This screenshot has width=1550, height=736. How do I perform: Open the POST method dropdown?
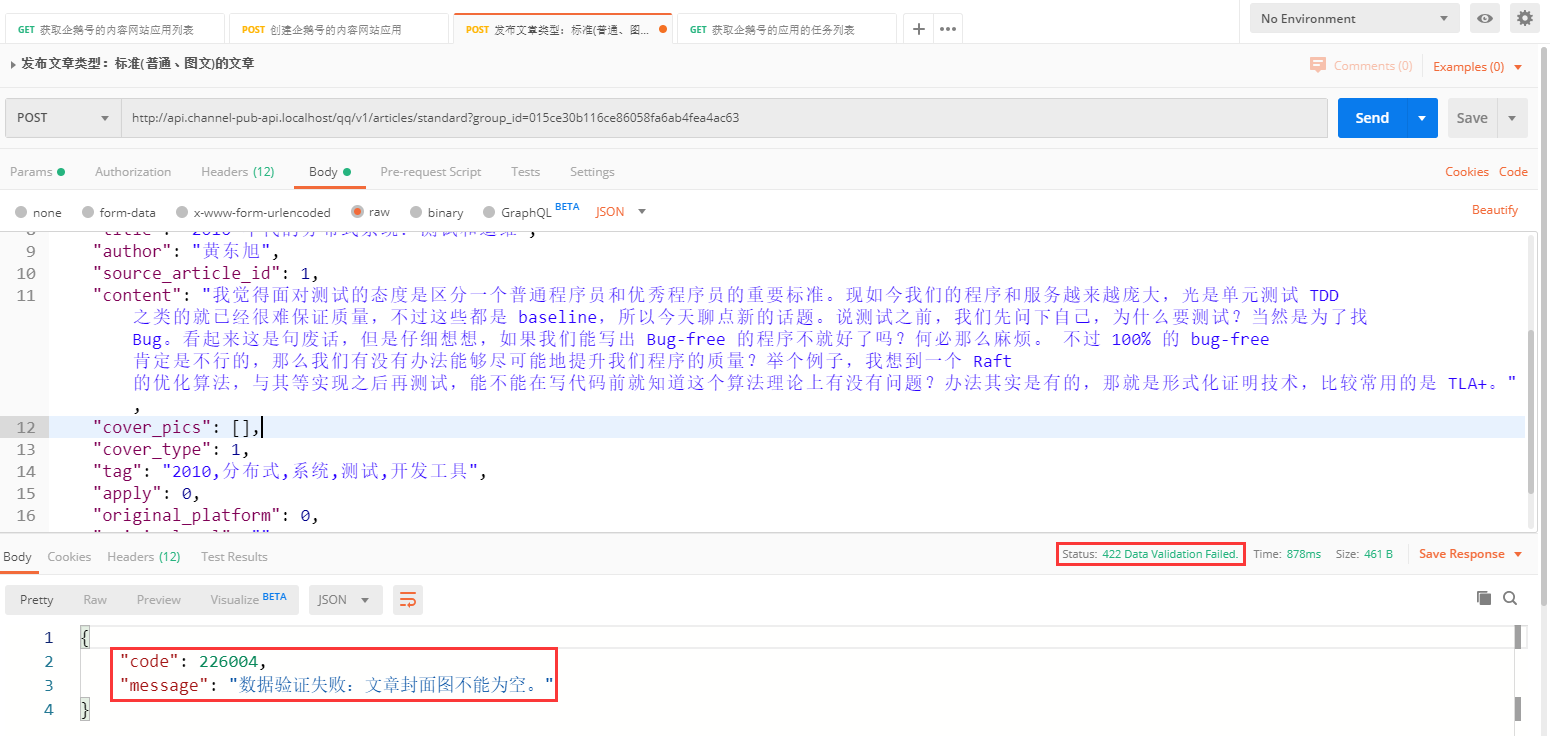tap(63, 118)
